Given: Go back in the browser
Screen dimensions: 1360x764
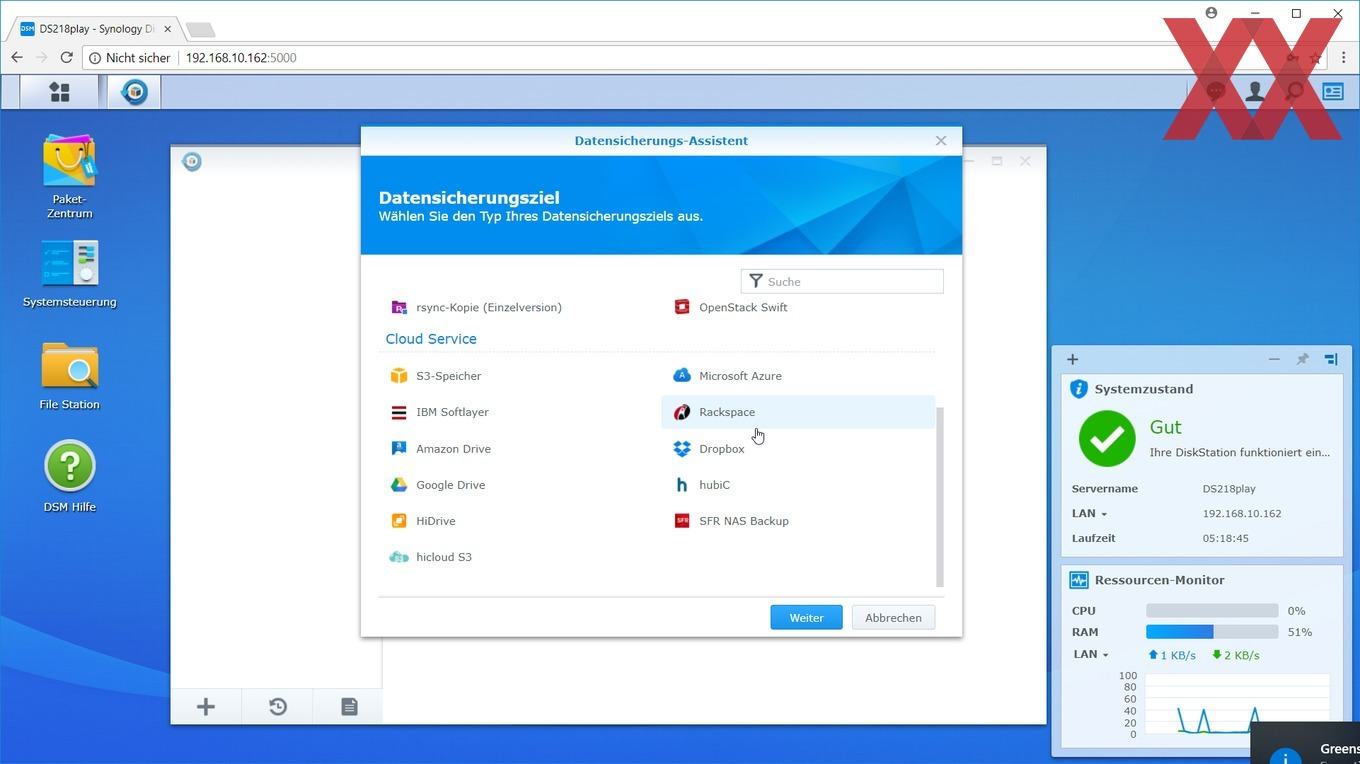Looking at the screenshot, I should [17, 58].
